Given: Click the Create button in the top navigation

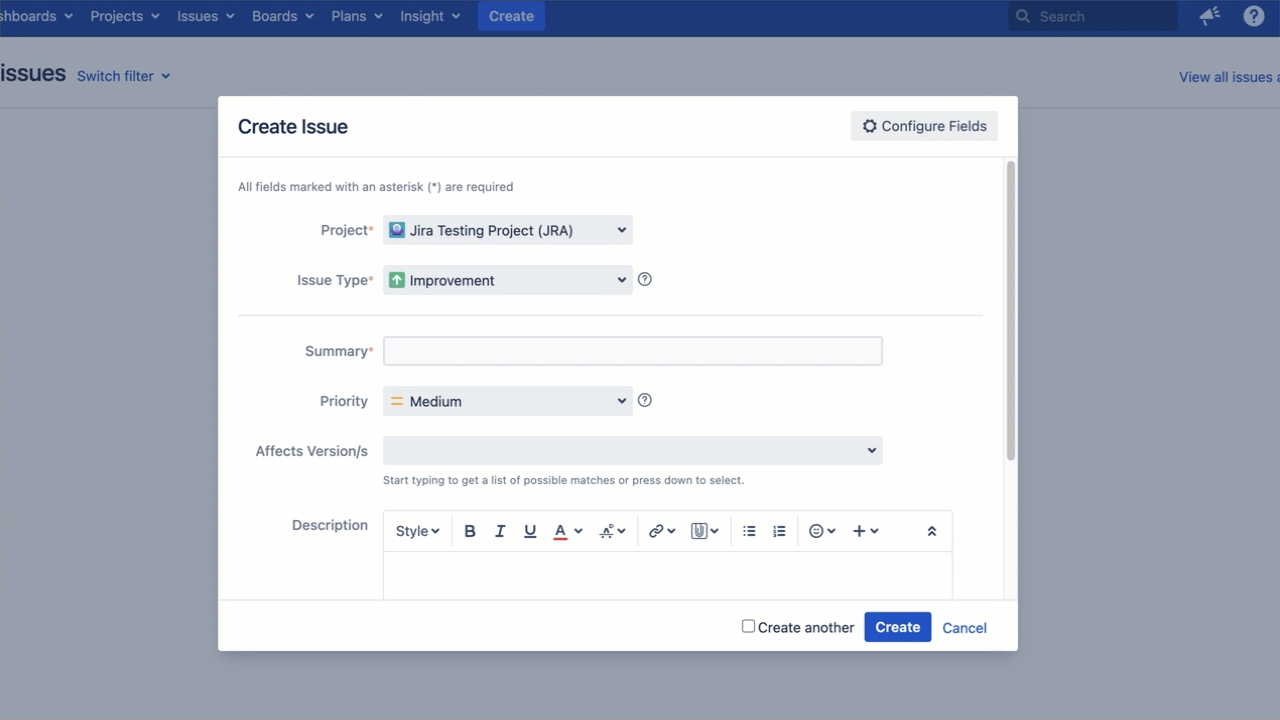Looking at the screenshot, I should pos(511,16).
